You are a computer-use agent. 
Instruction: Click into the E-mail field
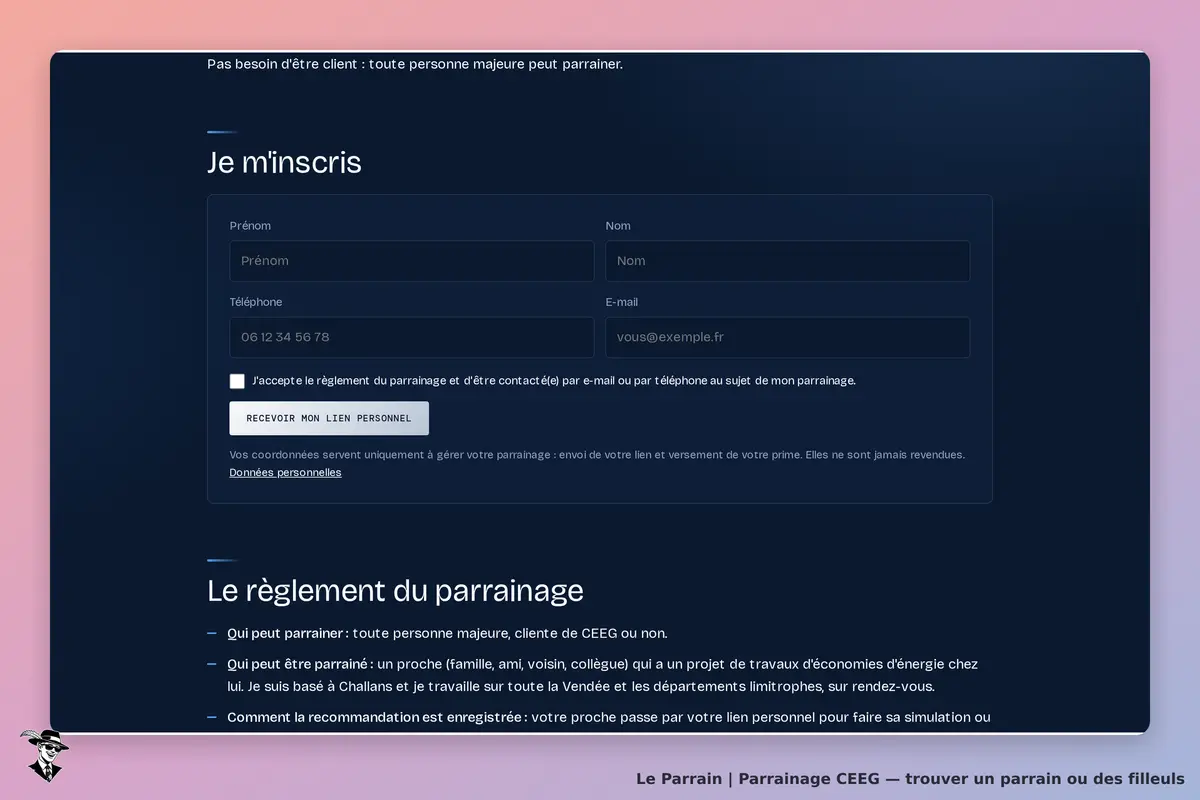(x=787, y=337)
